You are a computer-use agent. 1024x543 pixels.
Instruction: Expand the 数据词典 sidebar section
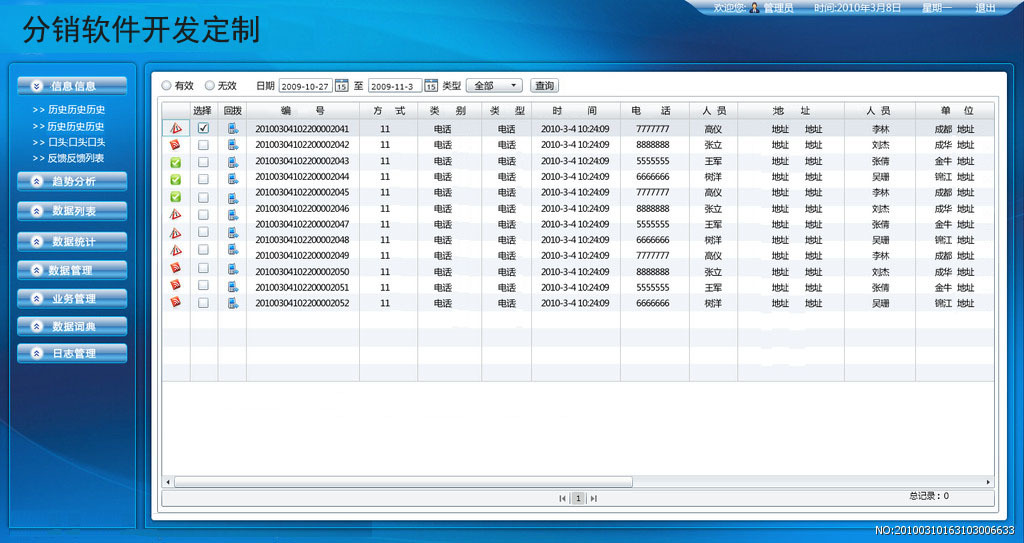[72, 326]
